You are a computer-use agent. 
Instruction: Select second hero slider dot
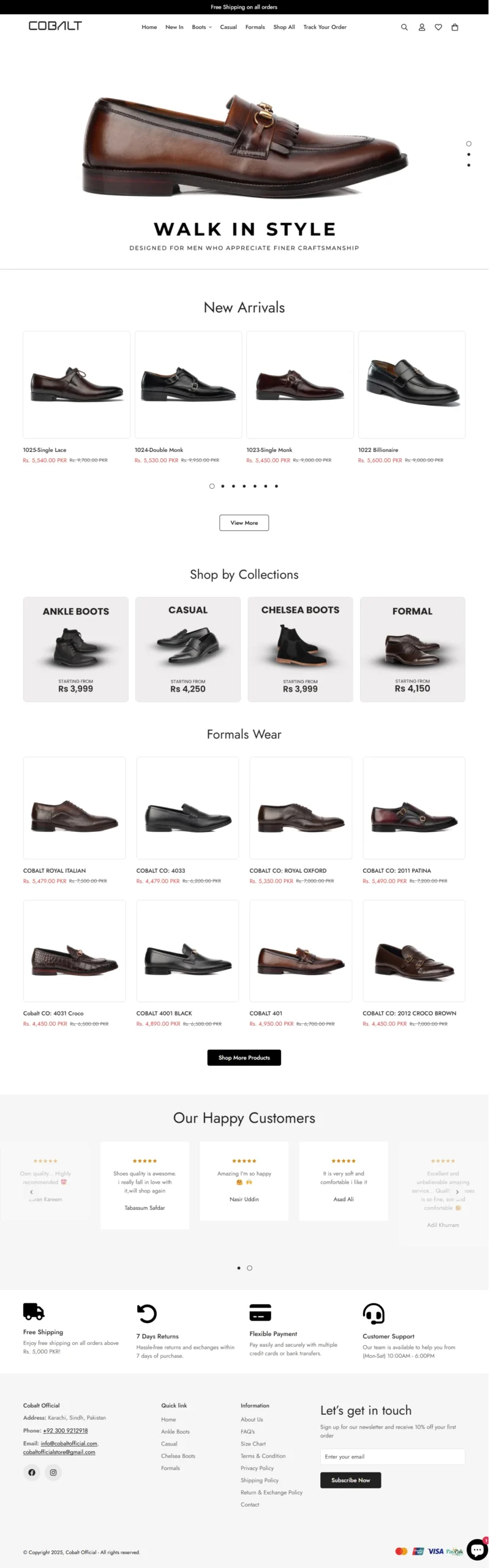coord(469,154)
